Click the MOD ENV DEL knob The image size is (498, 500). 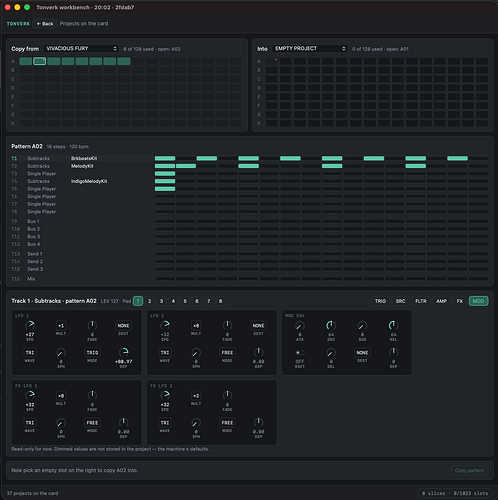coord(331,353)
